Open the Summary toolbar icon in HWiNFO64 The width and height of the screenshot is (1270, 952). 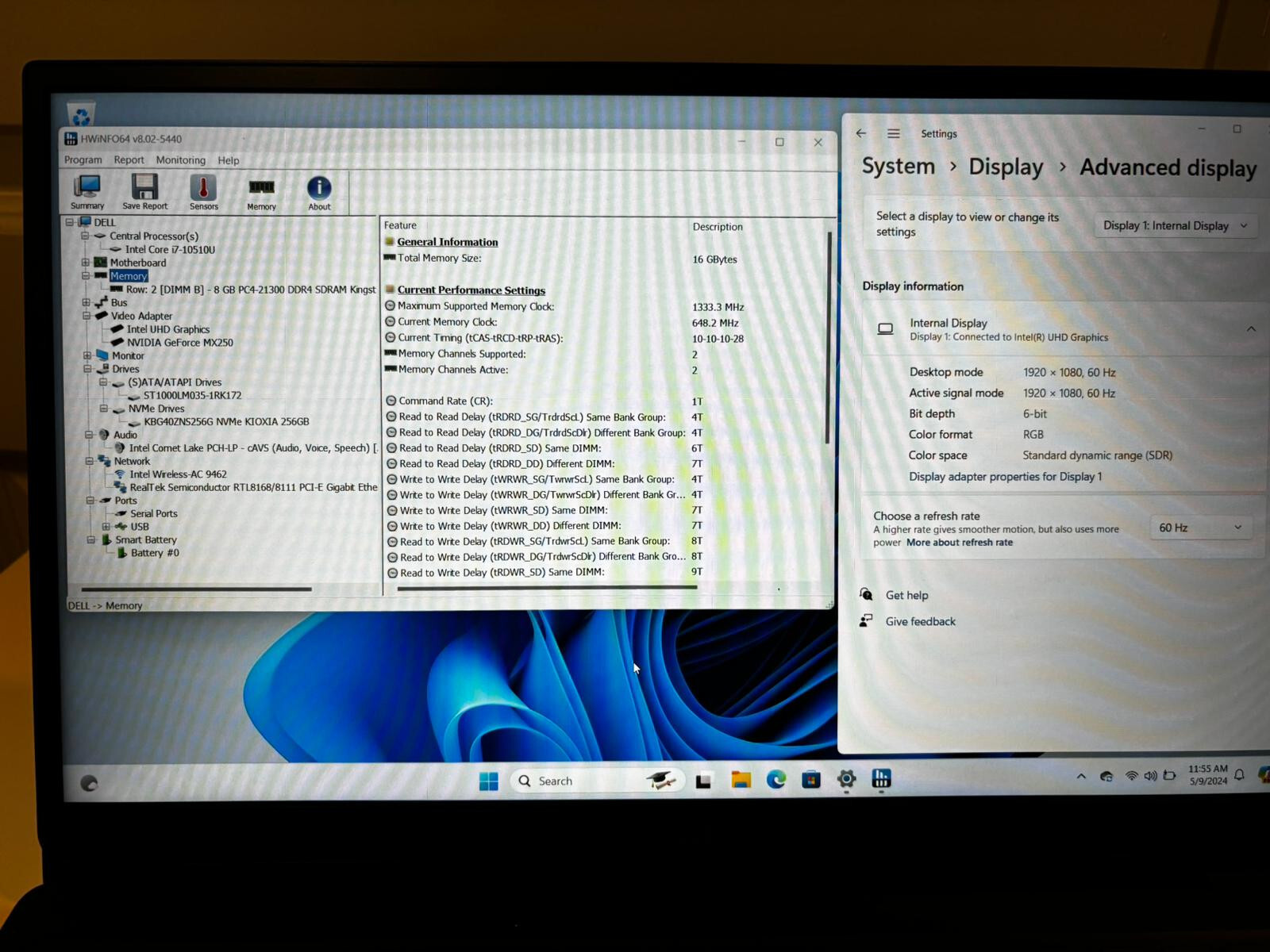coord(87,192)
